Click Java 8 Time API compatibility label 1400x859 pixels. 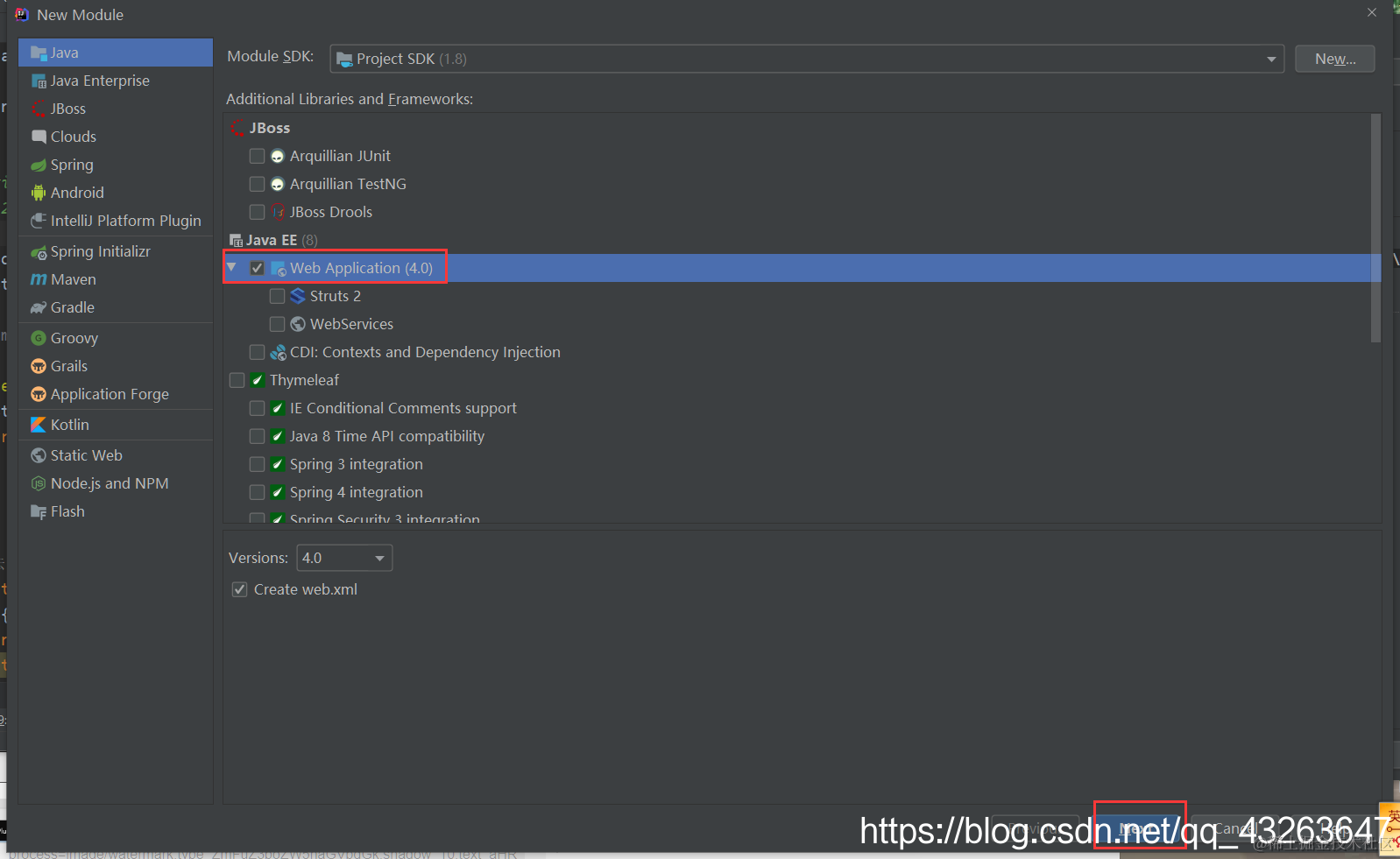coord(387,436)
